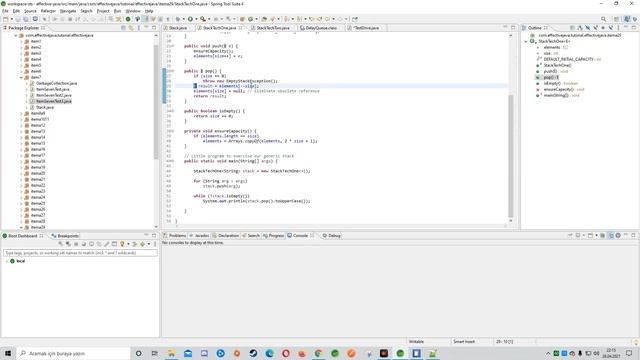The image size is (640, 360).
Task: Click the Package Explorer vertical scrollbar thumb
Action: tap(156, 102)
